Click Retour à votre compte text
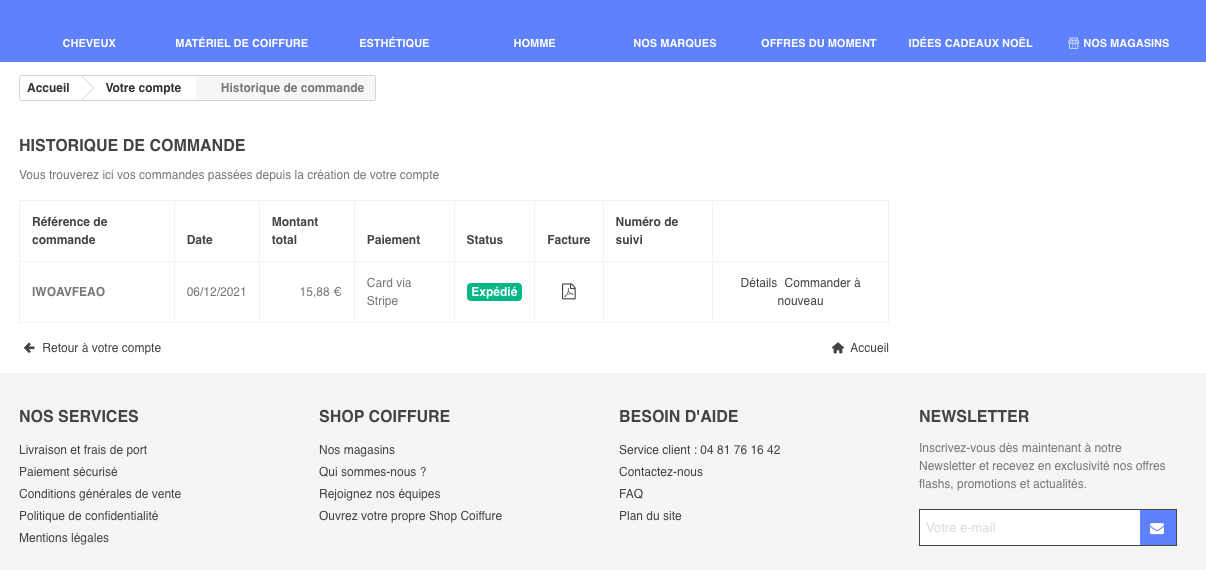This screenshot has width=1206, height=570. pyautogui.click(x=101, y=348)
